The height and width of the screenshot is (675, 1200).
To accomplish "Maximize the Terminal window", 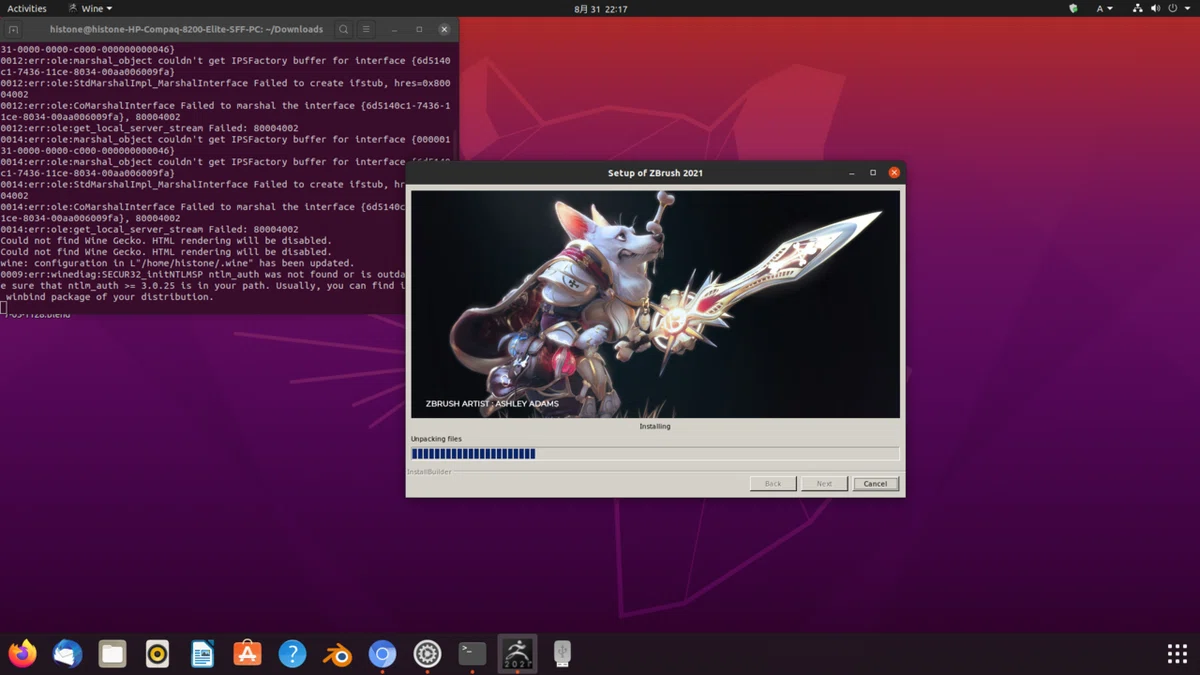I will (419, 30).
